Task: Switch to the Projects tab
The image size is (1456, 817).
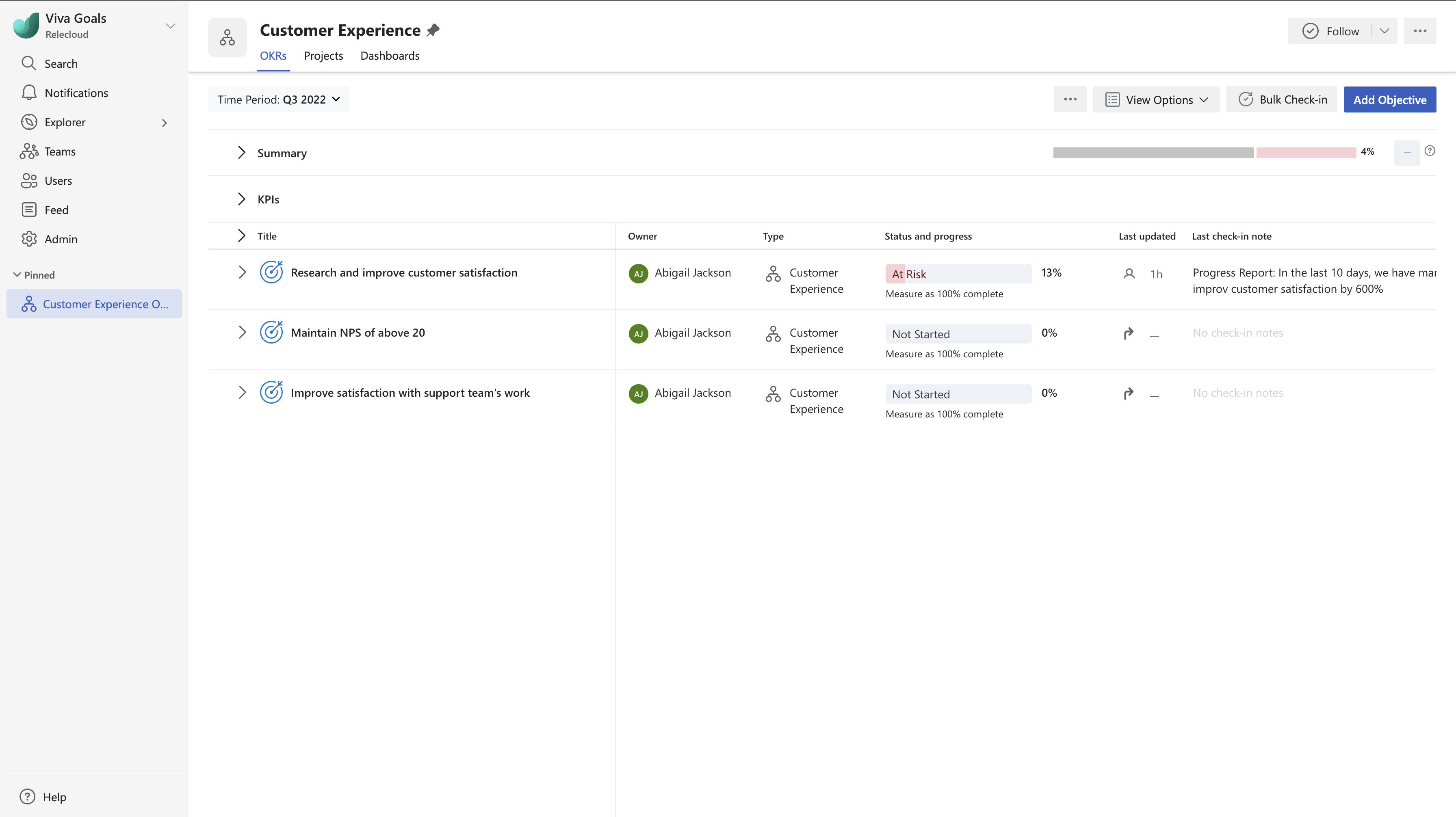Action: coord(323,56)
